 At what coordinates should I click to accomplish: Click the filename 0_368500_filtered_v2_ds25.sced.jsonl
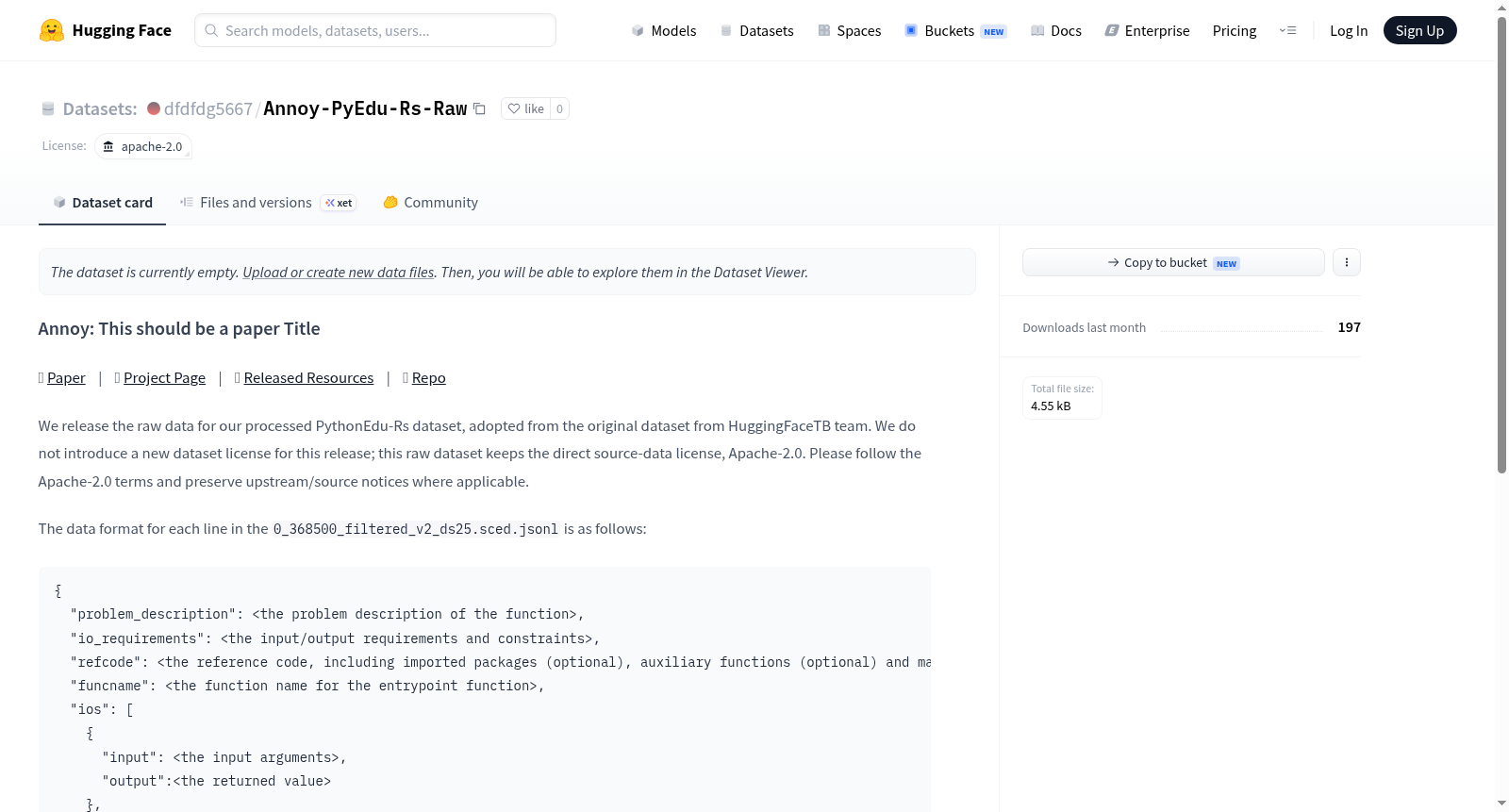(416, 529)
